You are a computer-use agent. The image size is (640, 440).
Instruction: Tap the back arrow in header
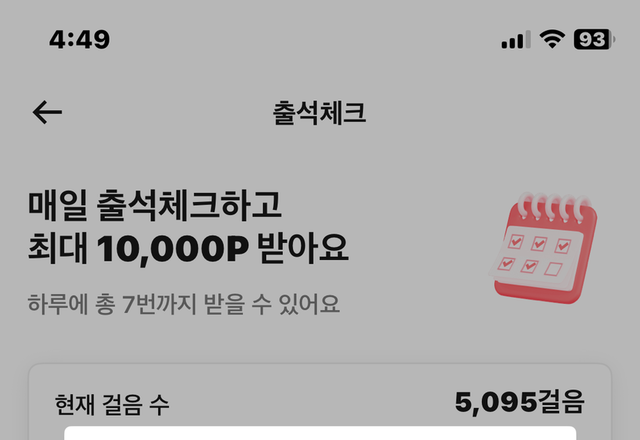coord(47,112)
